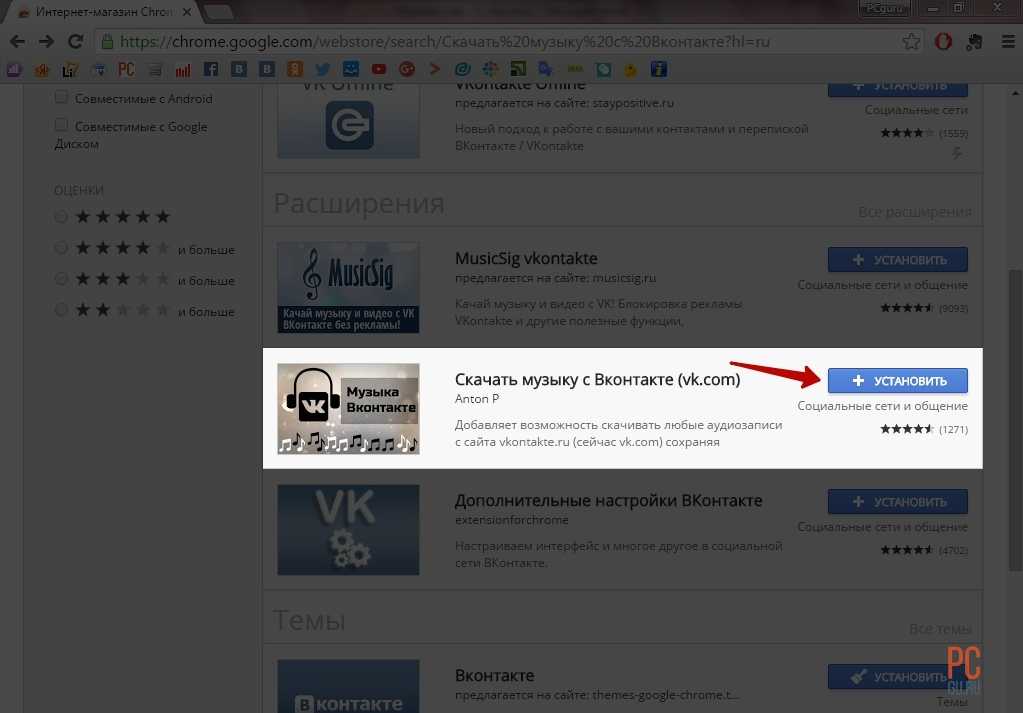
Task: Click the scrollbar up arrow
Action: 1015,93
